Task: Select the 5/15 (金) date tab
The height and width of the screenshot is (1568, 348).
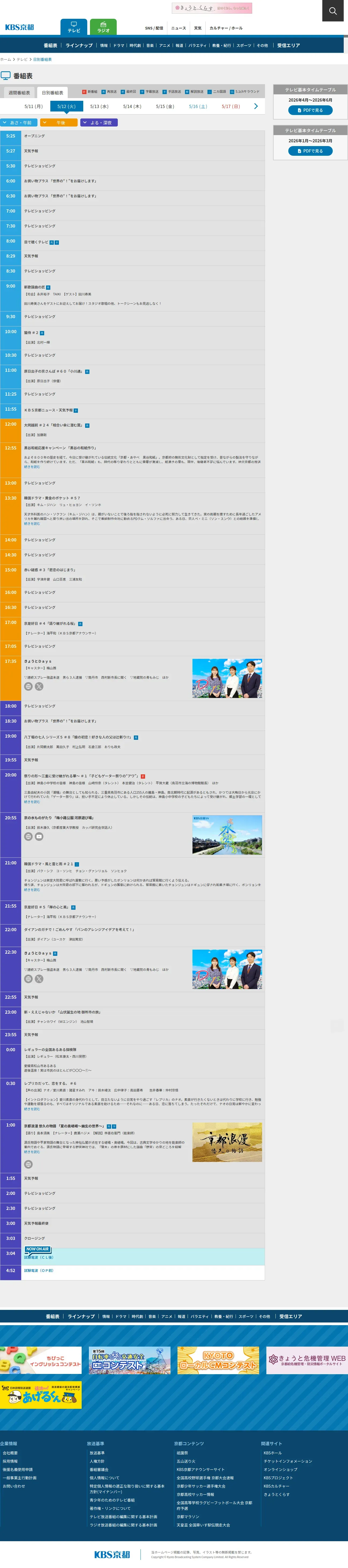Action: pos(165,106)
